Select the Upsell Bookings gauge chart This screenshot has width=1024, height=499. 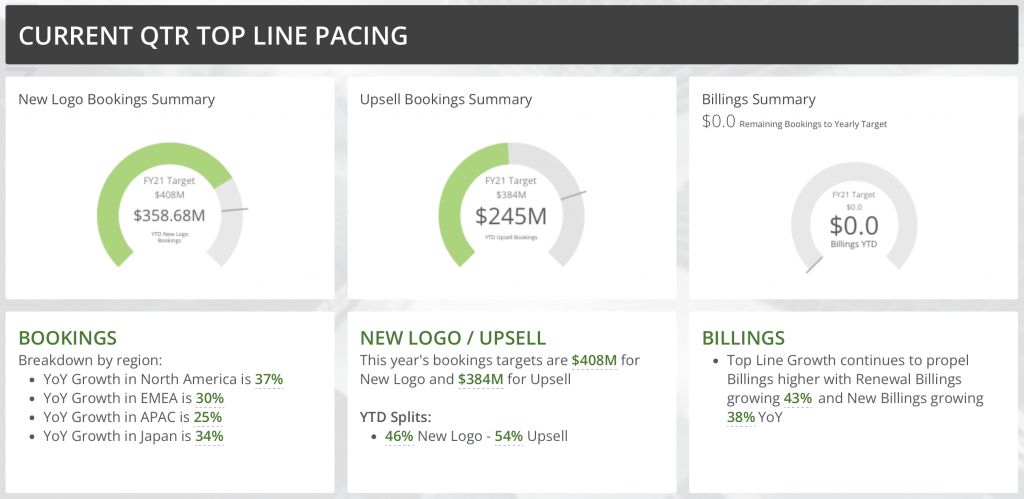click(x=511, y=204)
